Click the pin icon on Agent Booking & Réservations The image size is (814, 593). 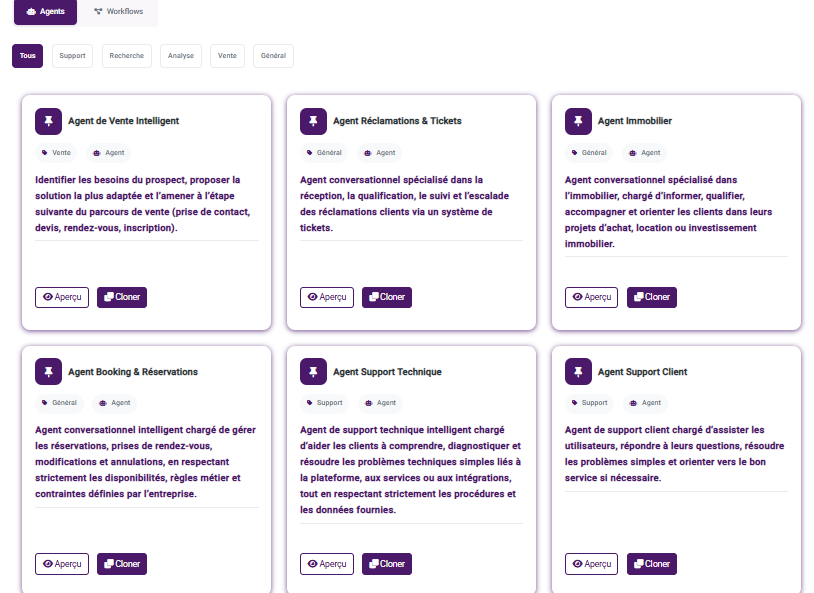[x=48, y=372]
